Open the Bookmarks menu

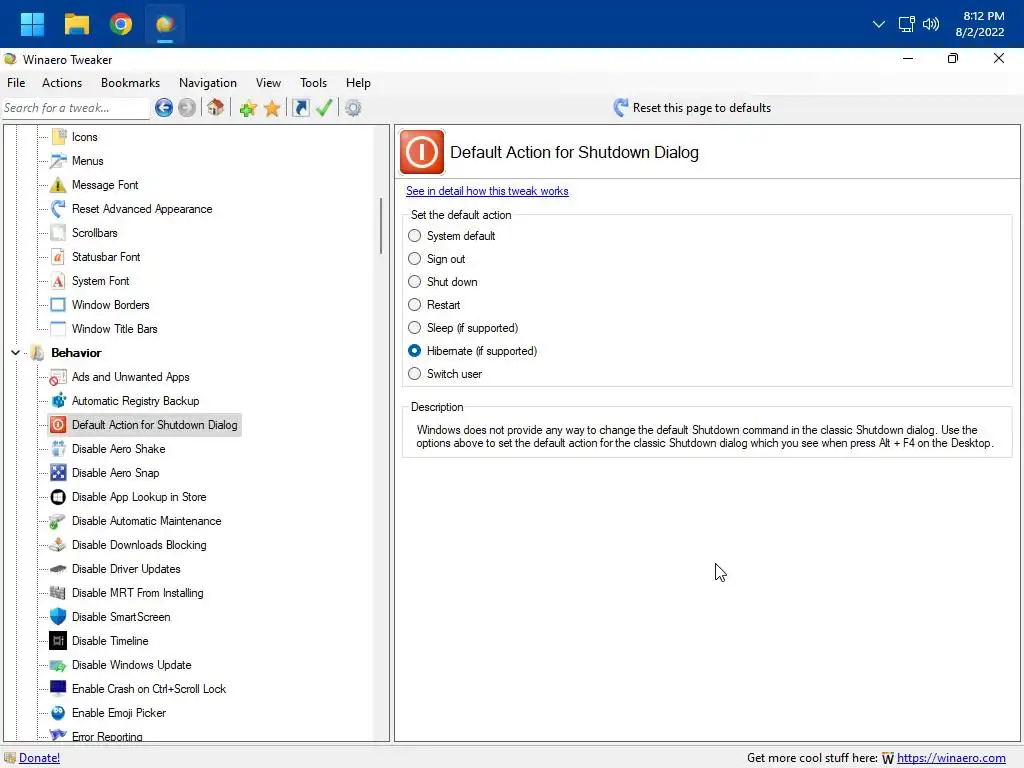pyautogui.click(x=131, y=83)
